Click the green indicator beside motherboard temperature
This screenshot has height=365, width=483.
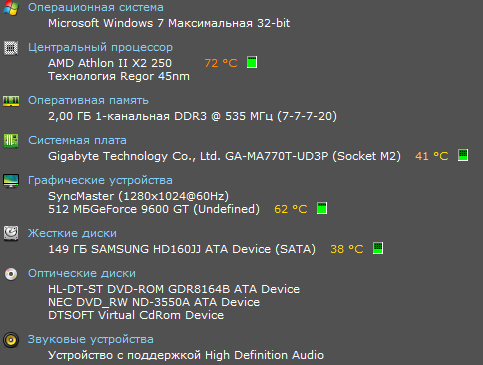pyautogui.click(x=463, y=155)
